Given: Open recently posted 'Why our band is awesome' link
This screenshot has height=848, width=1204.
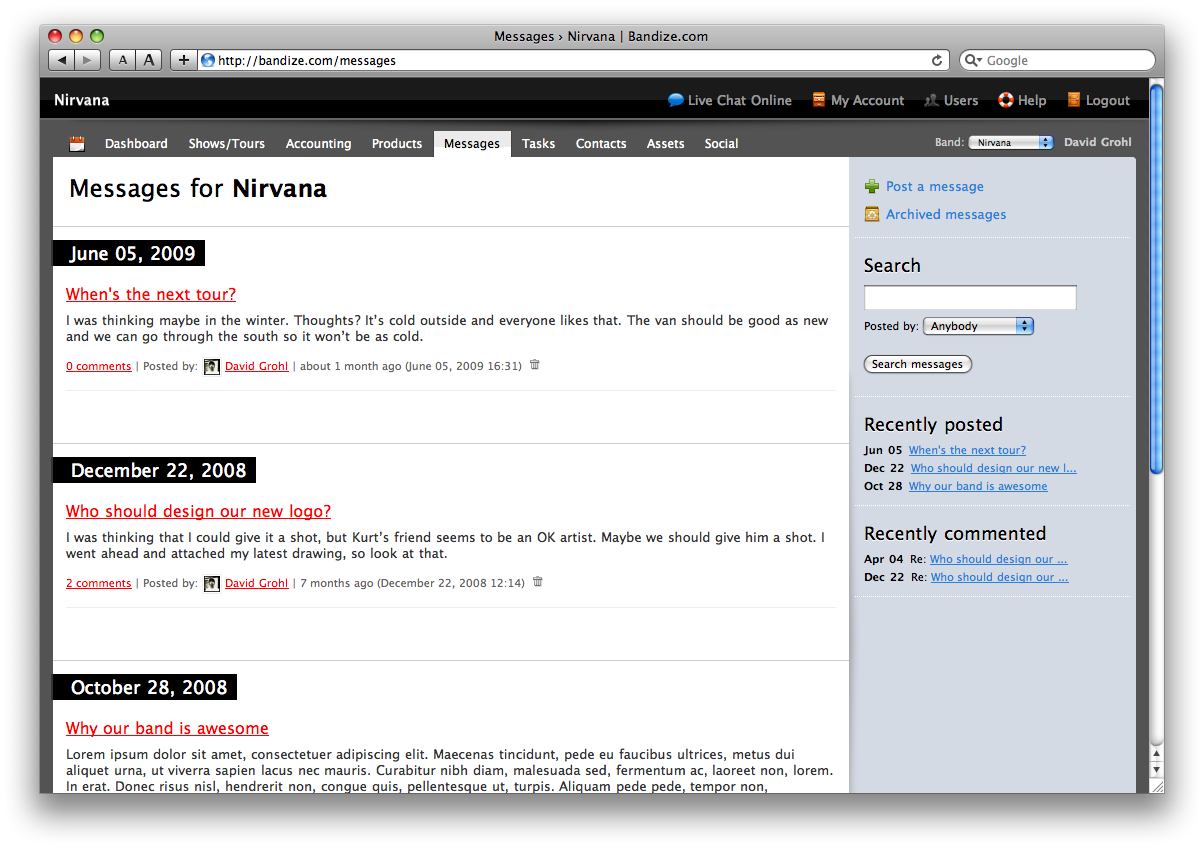Looking at the screenshot, I should (x=978, y=486).
